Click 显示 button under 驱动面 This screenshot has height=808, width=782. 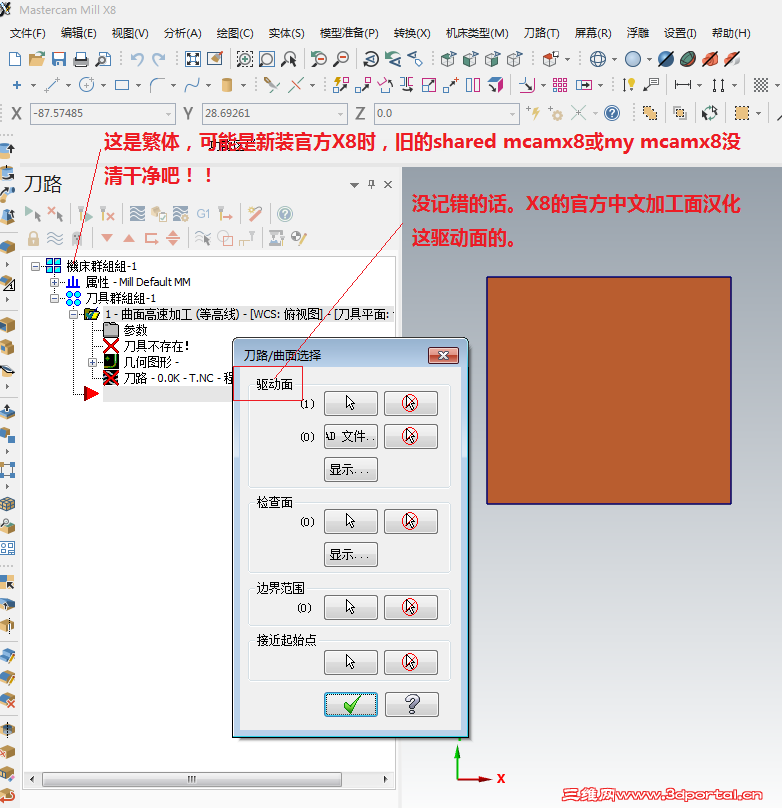click(x=351, y=469)
